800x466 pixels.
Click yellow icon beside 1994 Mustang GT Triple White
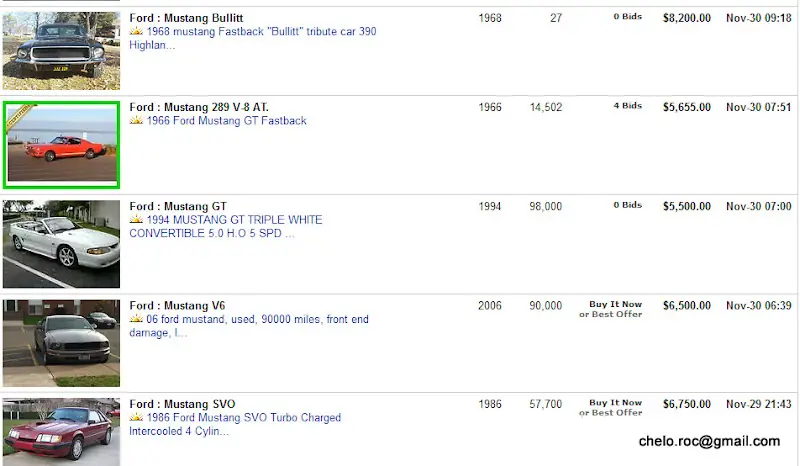click(136, 220)
